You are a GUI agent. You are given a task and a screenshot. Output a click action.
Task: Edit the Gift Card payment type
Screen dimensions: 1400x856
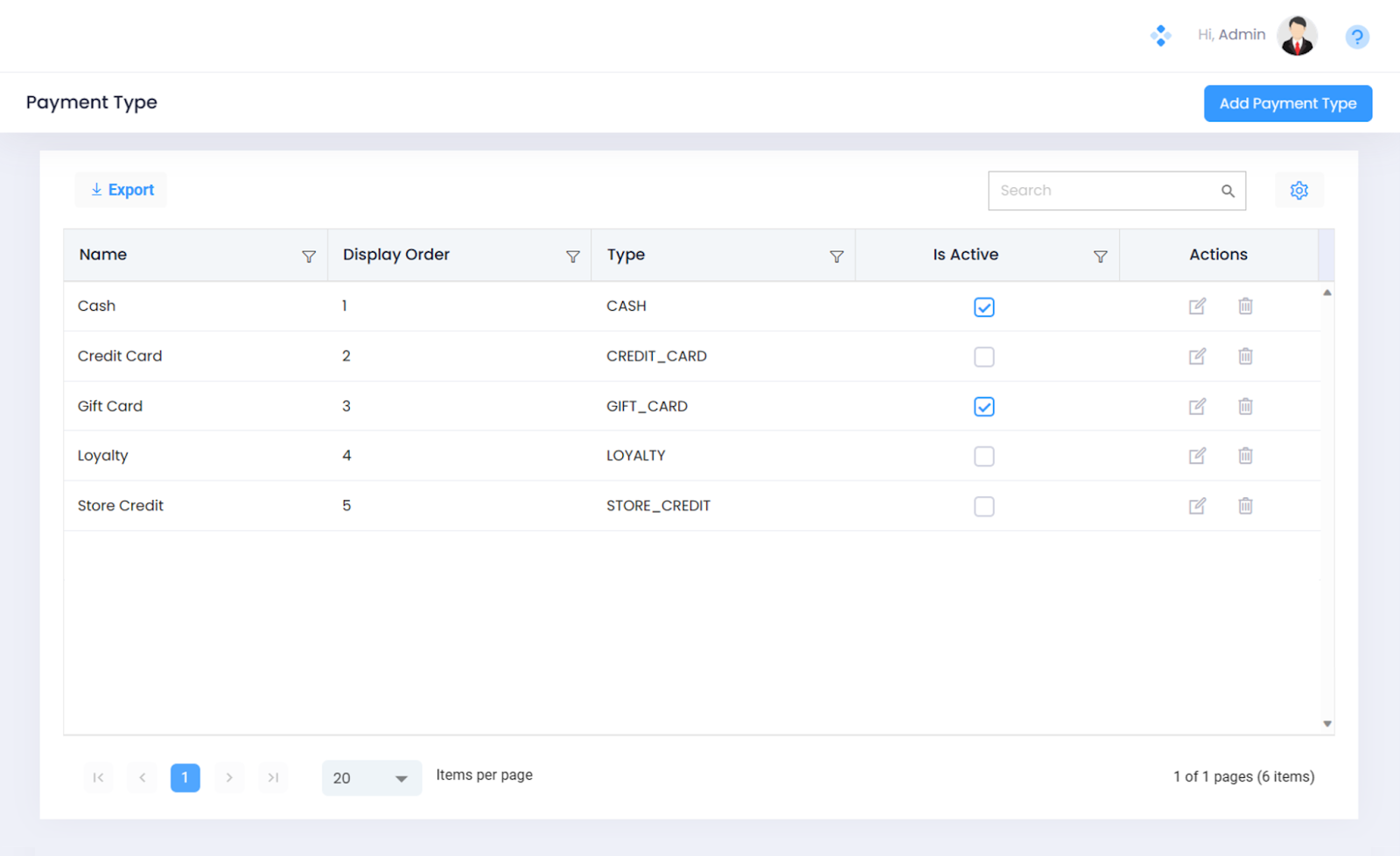(1197, 406)
